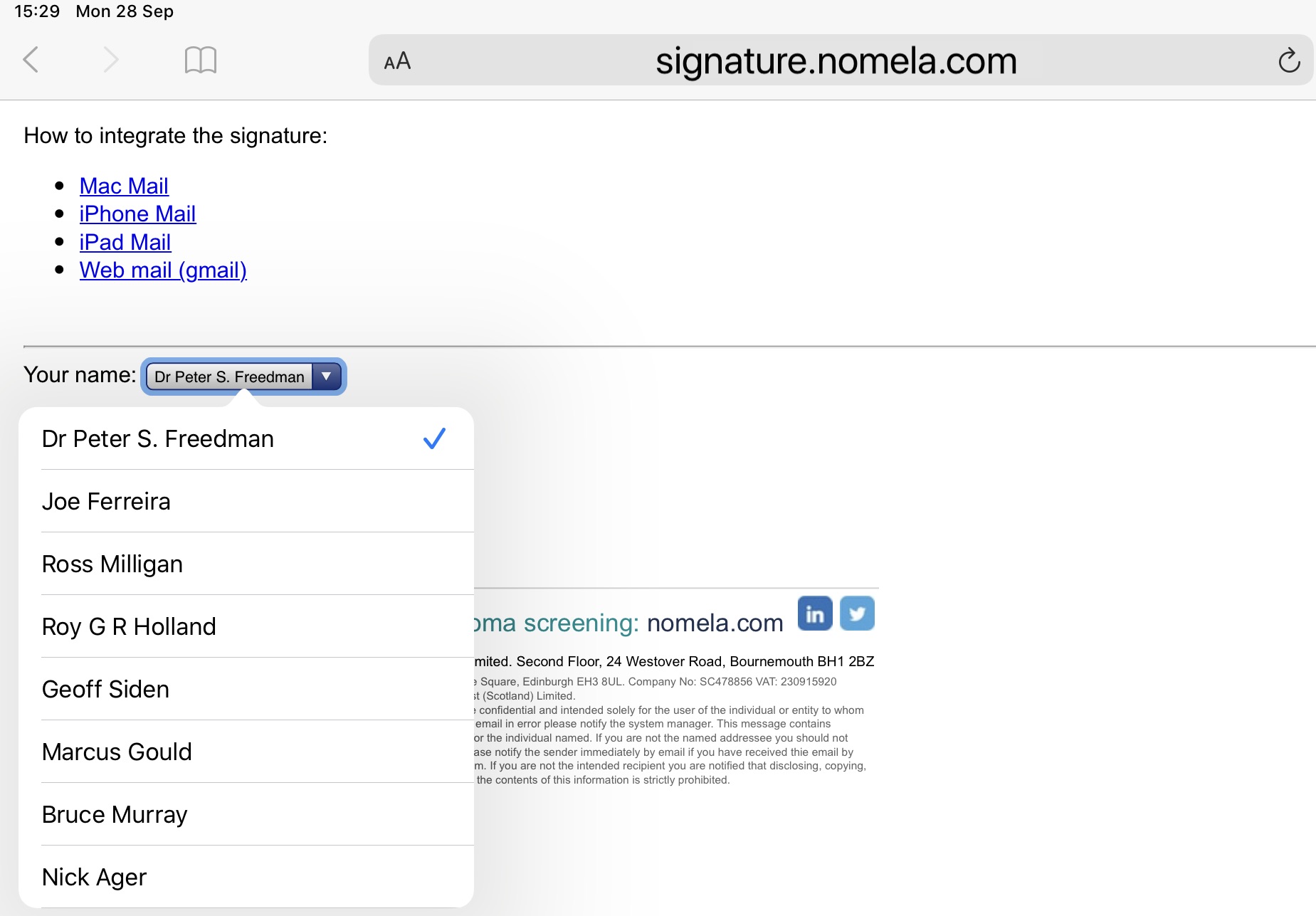Image resolution: width=1316 pixels, height=916 pixels.
Task: Select Marcus Gould in the popup list
Action: (x=246, y=752)
